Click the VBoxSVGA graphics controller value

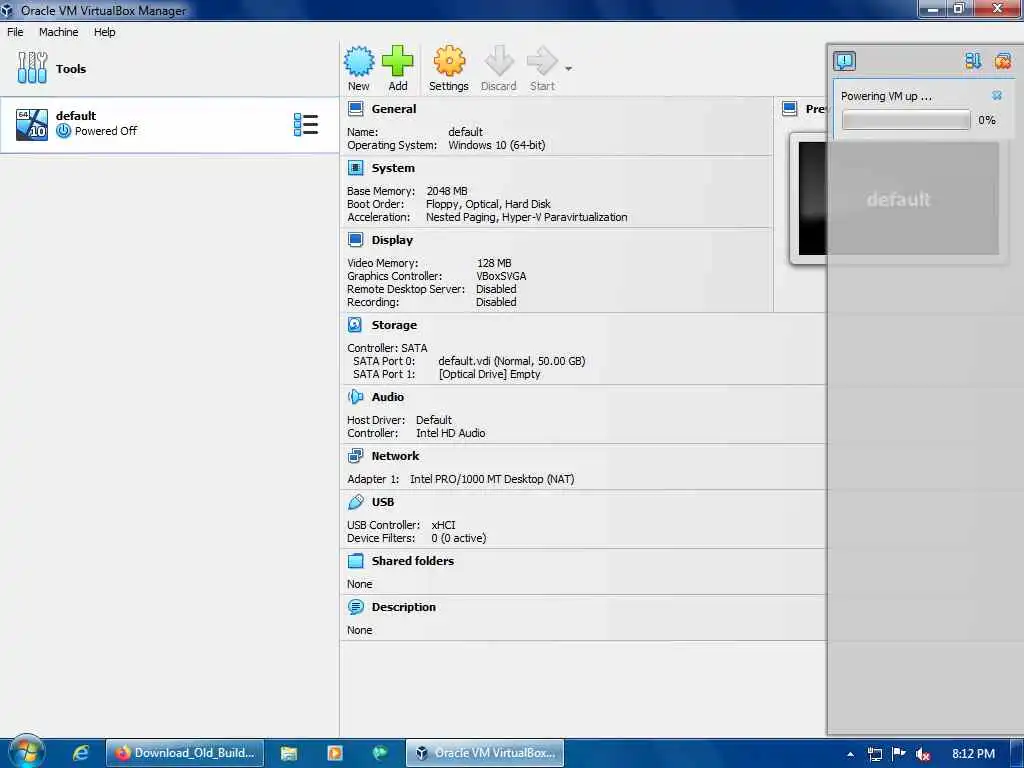click(501, 276)
